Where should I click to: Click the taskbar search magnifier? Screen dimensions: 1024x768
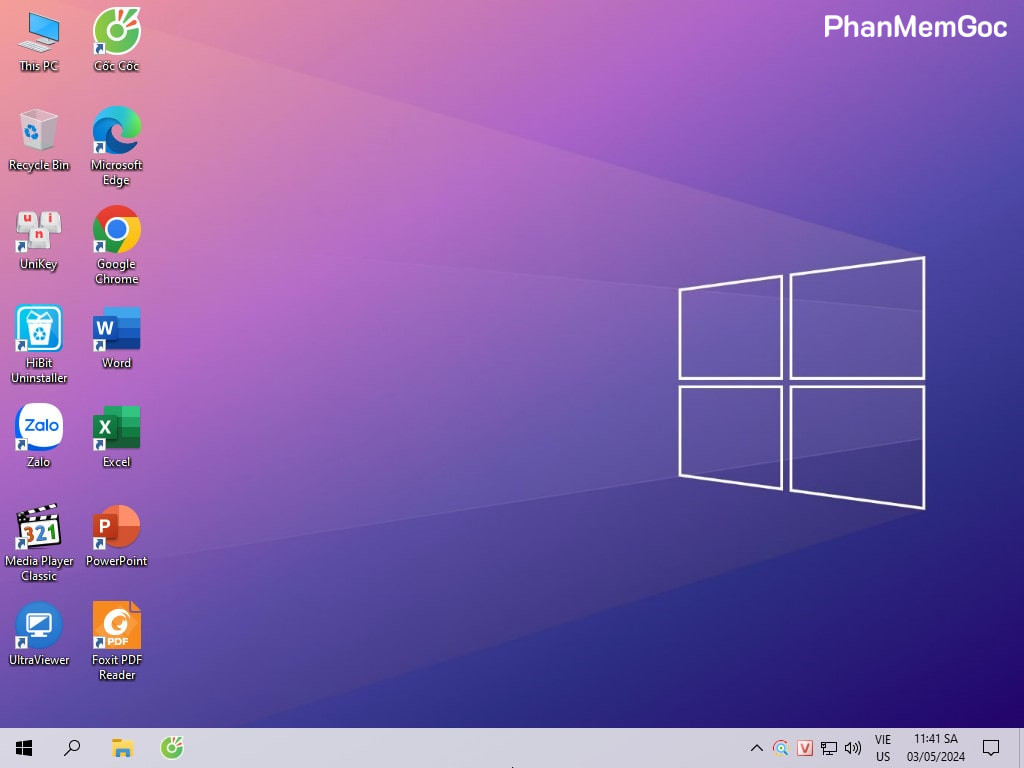[72, 747]
